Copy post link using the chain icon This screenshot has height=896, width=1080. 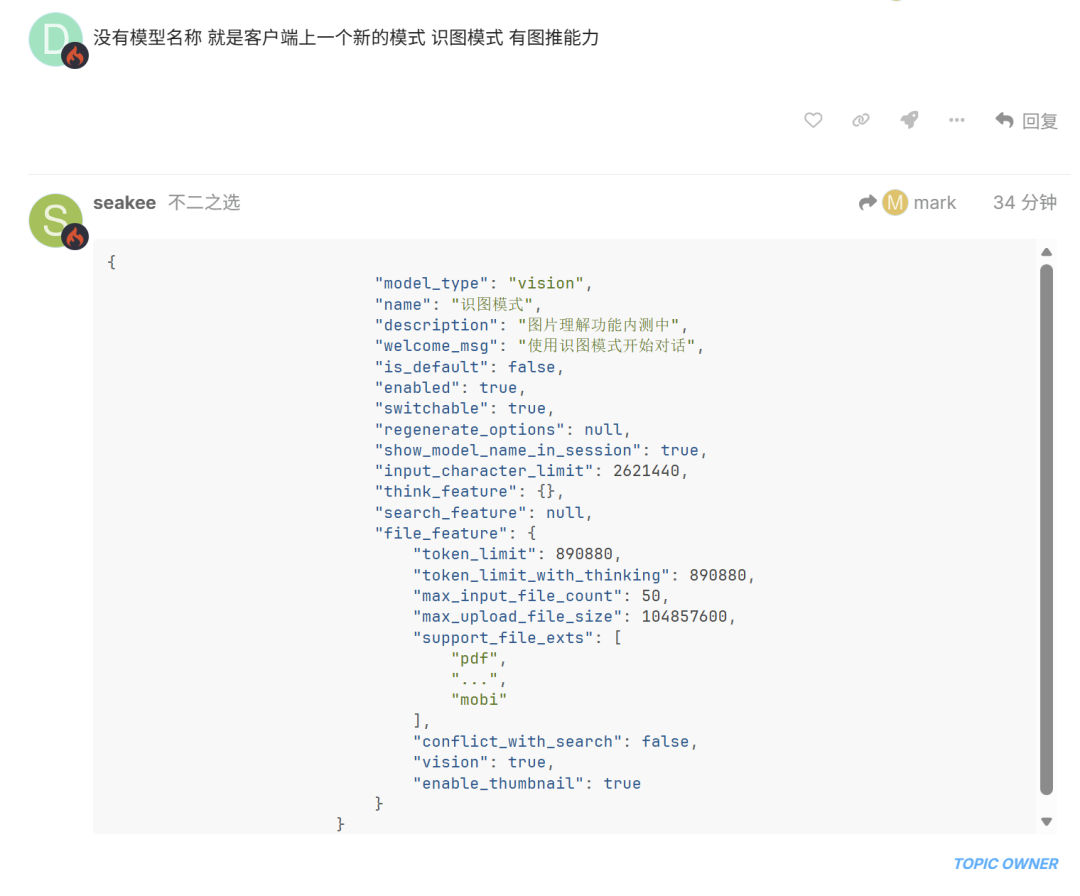[x=860, y=120]
